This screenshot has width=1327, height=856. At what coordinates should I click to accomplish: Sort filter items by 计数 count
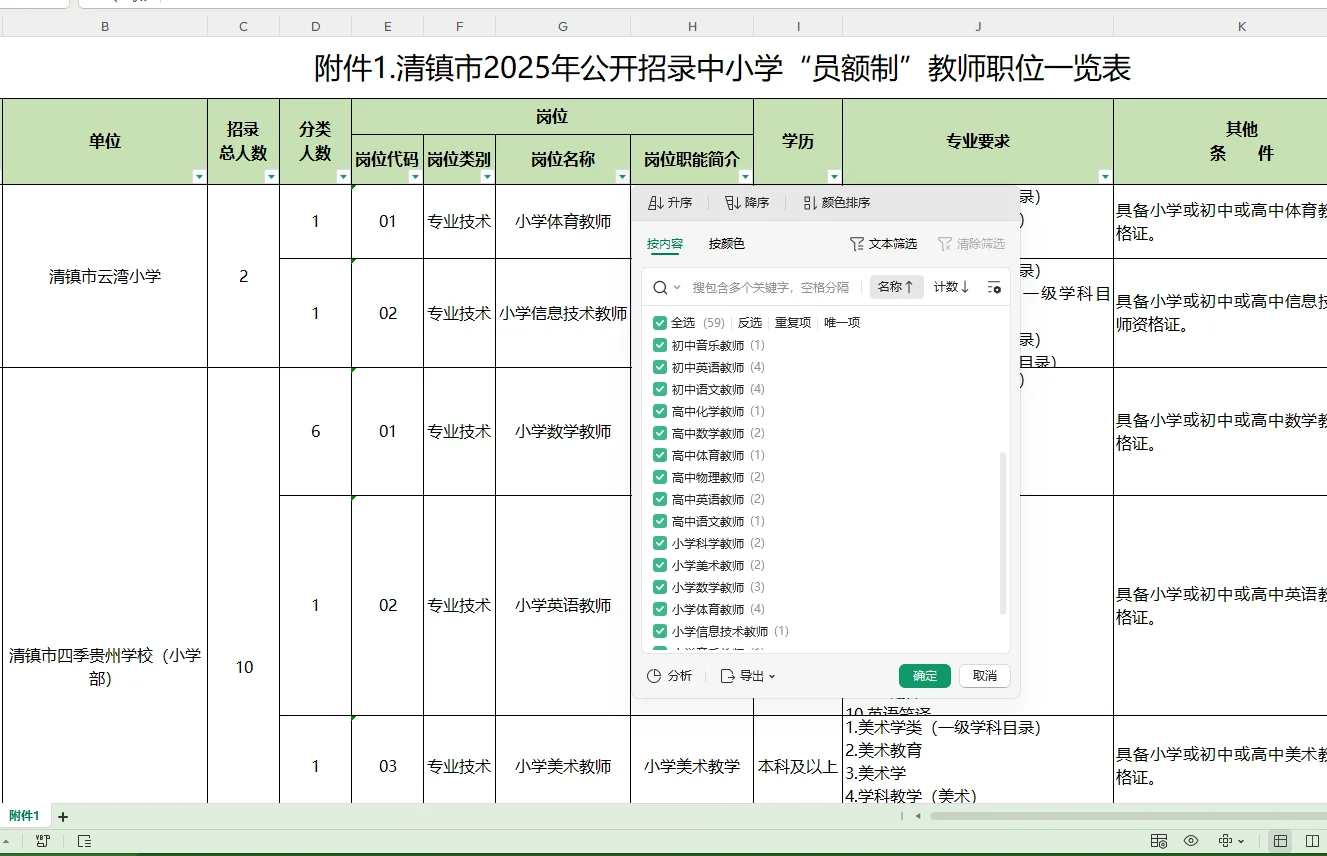(x=952, y=287)
